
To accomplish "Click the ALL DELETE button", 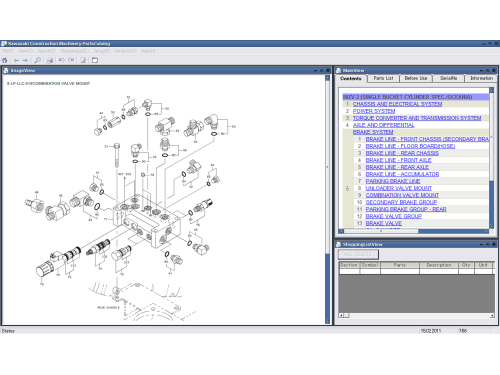I will tap(358, 254).
